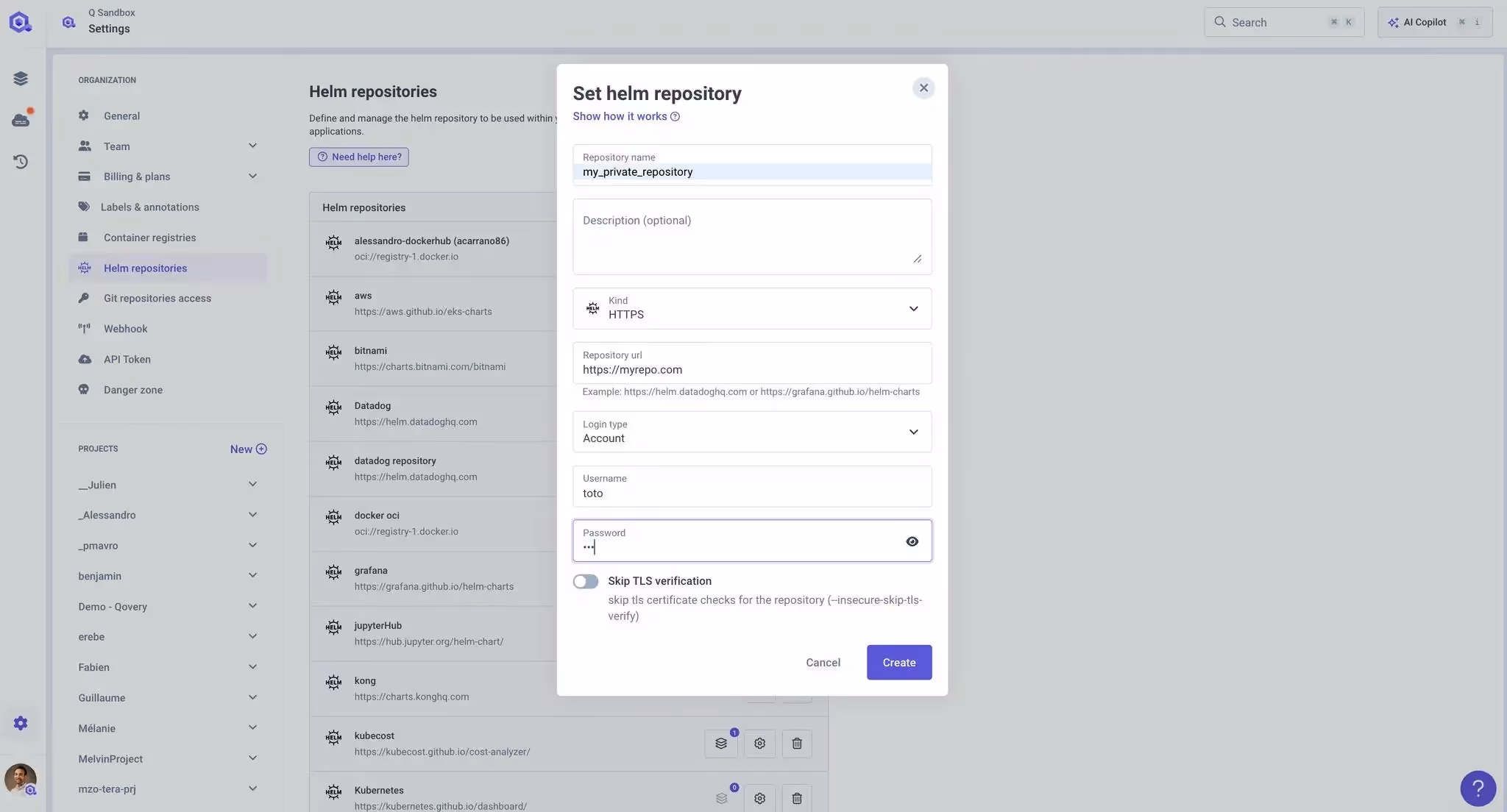
Task: Click New project link
Action: (x=248, y=449)
